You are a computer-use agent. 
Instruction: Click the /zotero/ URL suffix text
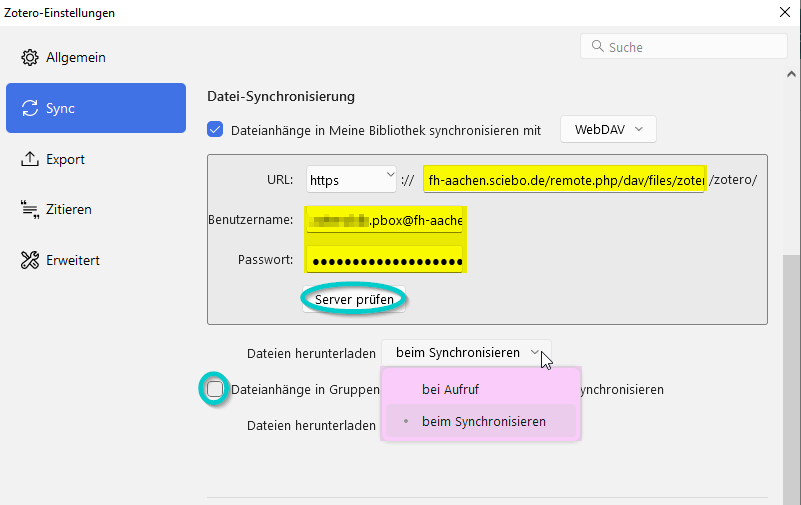pos(733,180)
